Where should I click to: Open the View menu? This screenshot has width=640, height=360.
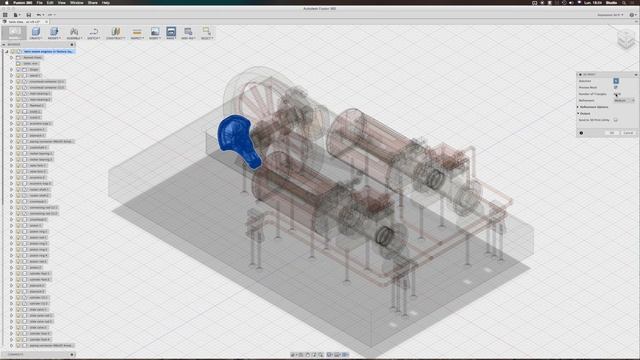[x=62, y=2]
